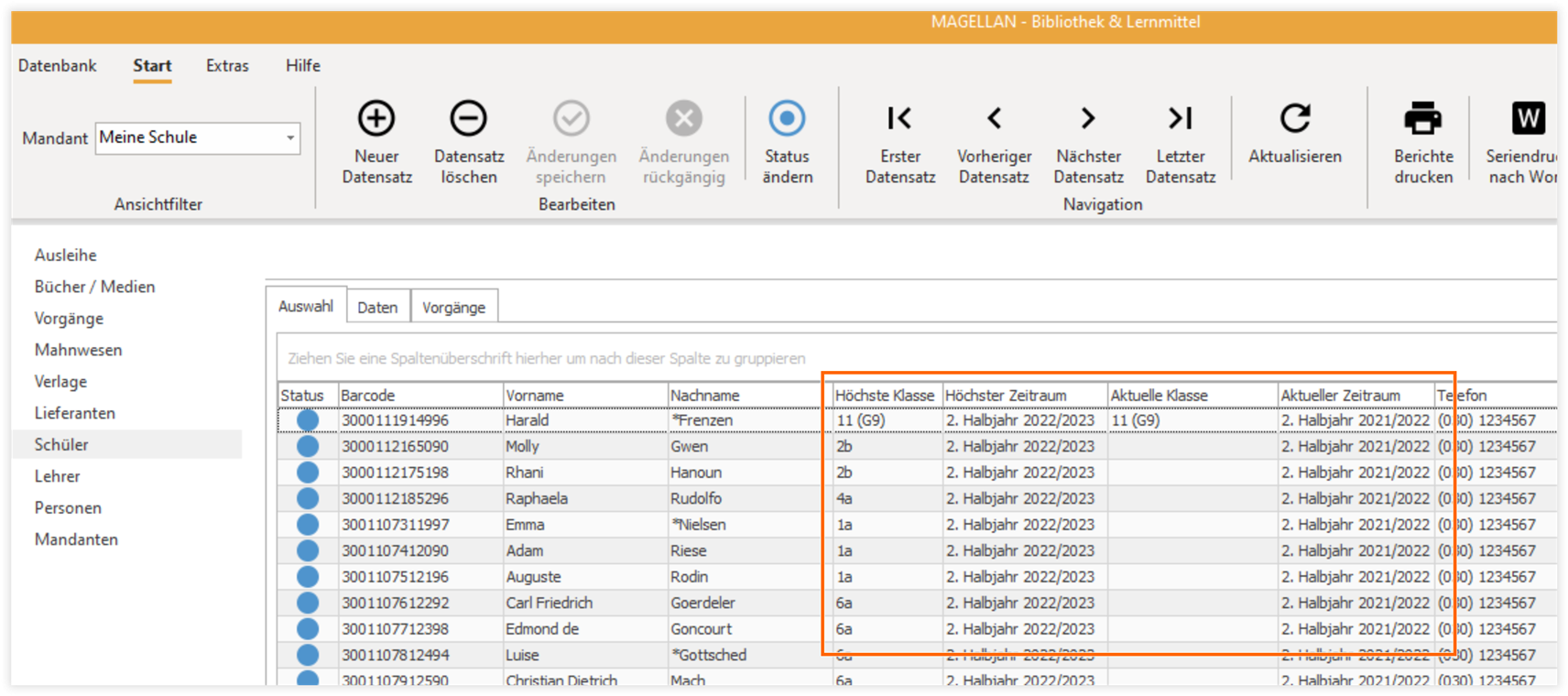The height and width of the screenshot is (696, 1568).
Task: Click the Seriendruck nach Word icon
Action: coord(1528,118)
